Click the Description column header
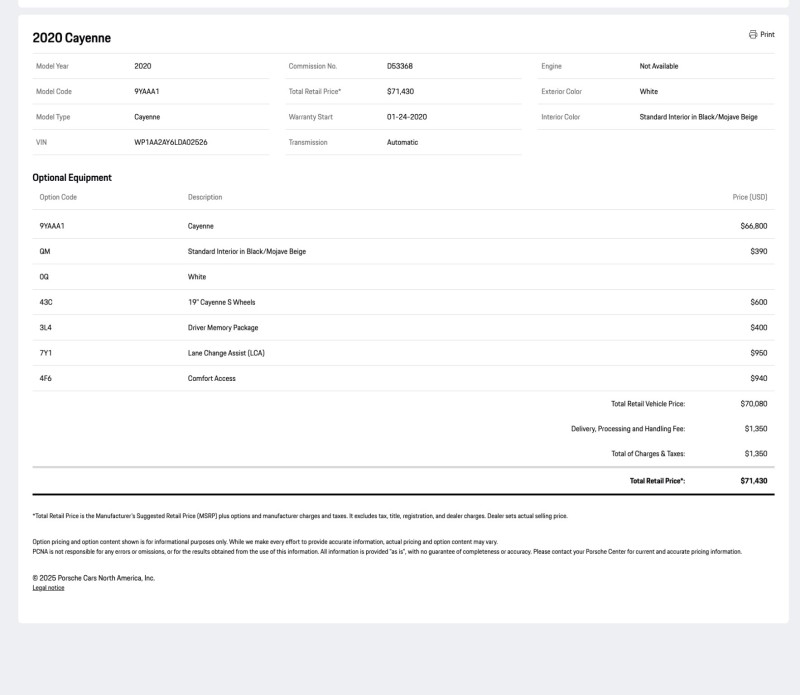800x695 pixels. [x=205, y=197]
